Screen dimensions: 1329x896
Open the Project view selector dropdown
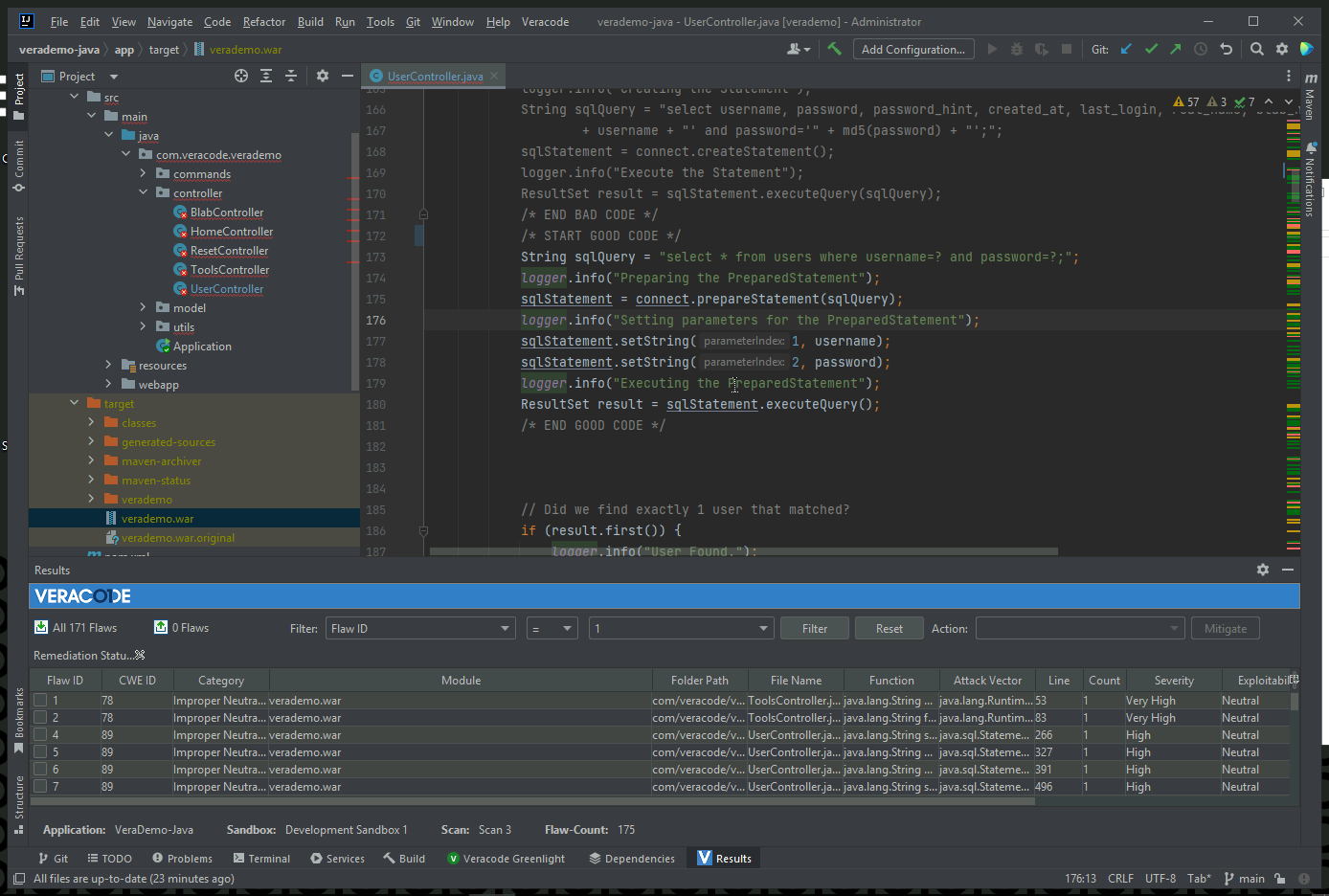pos(114,77)
